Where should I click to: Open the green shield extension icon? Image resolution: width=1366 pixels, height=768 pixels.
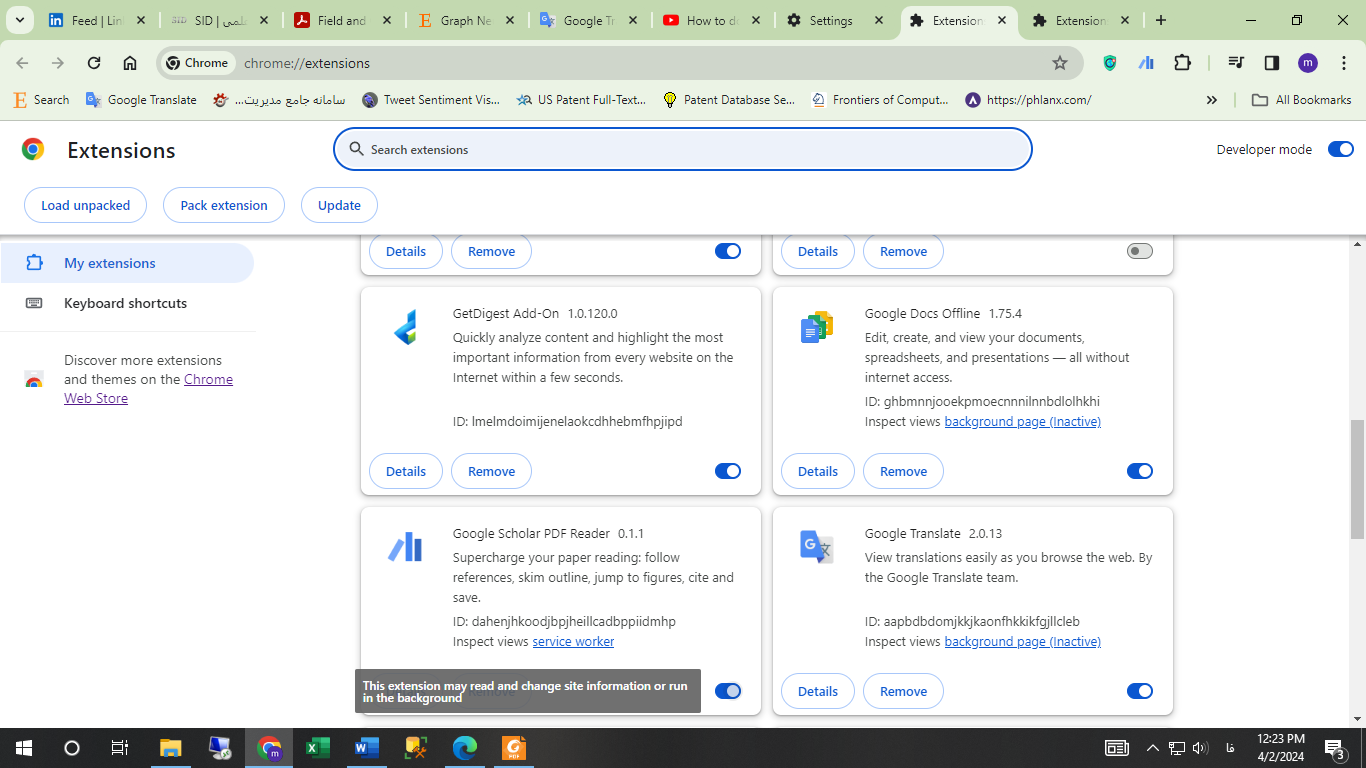[x=1110, y=63]
